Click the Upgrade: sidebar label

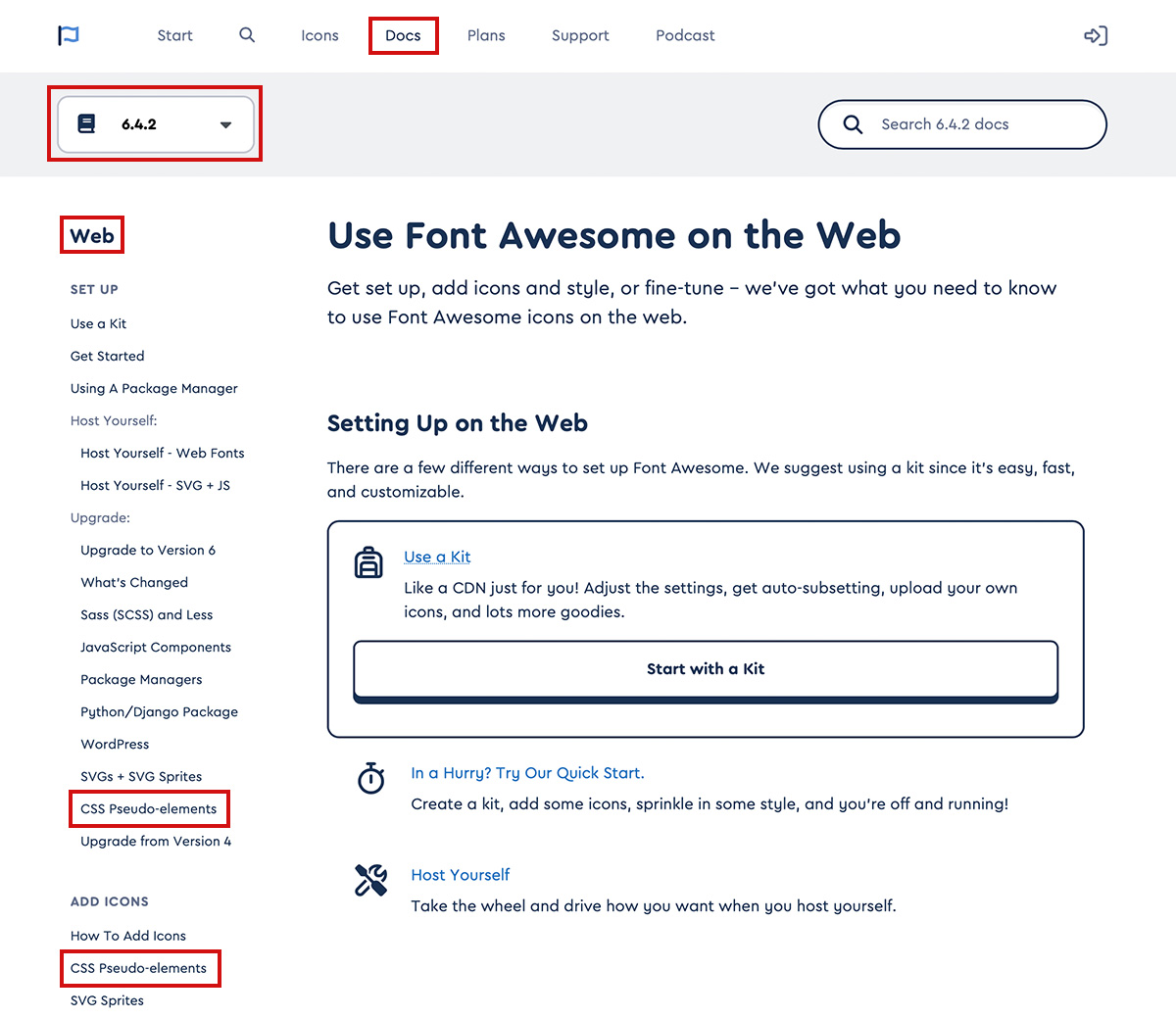point(100,517)
